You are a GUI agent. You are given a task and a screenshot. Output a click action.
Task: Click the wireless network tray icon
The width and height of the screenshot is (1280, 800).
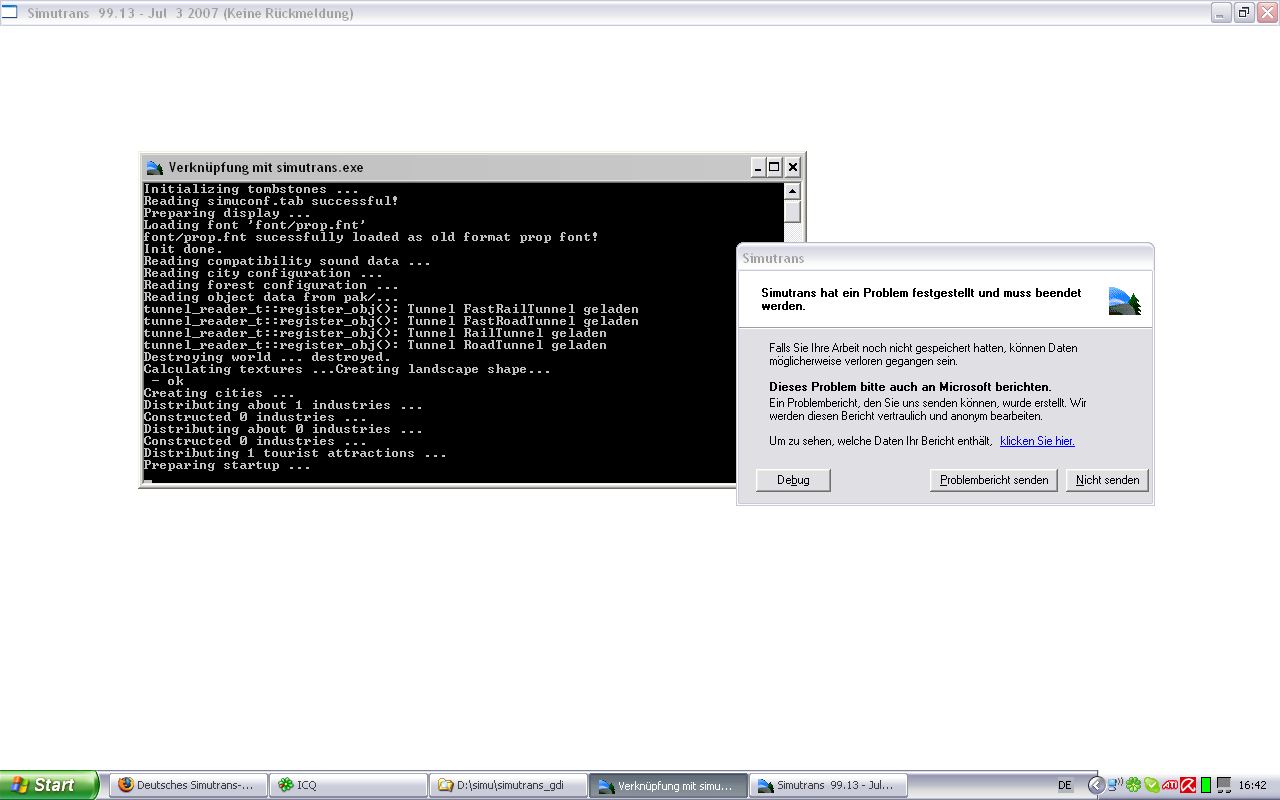pos(1114,785)
